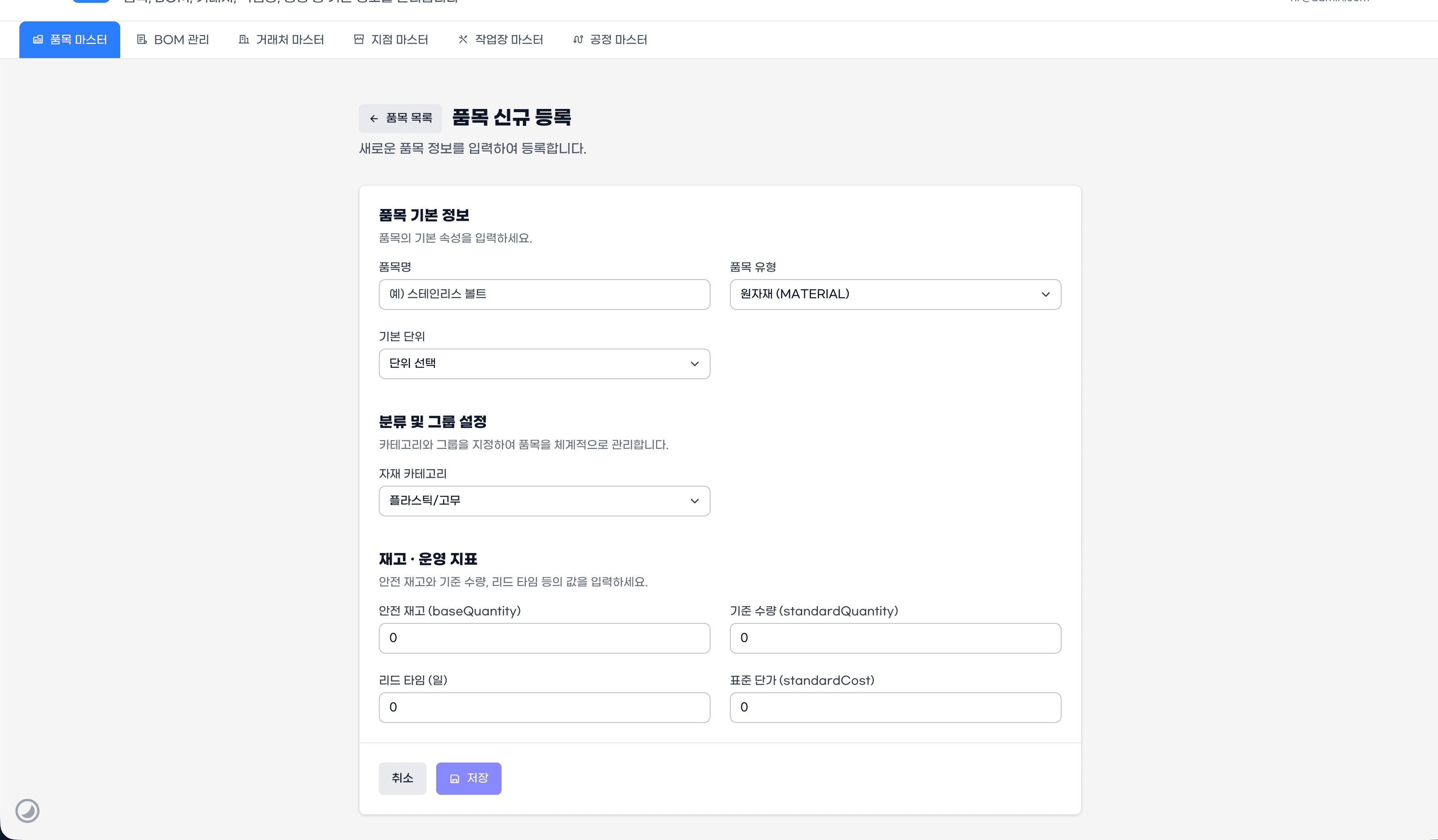
Task: Click the floating moon icon at bottom left
Action: tap(27, 810)
